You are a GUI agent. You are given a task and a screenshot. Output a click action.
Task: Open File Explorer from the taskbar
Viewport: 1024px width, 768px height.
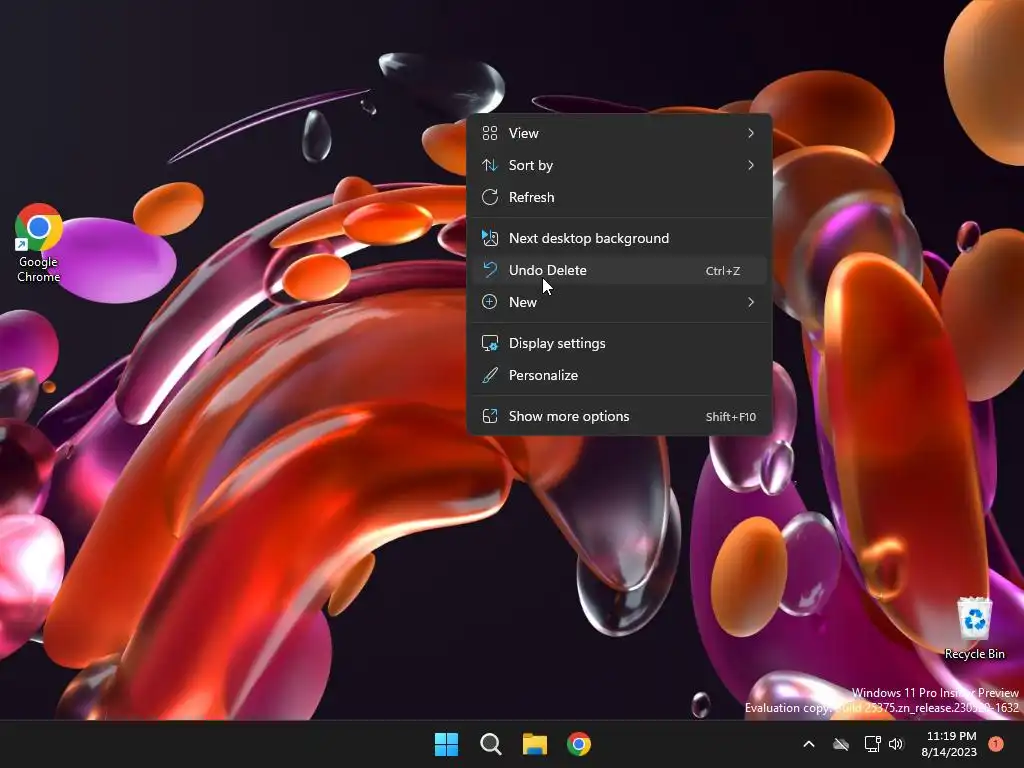point(535,744)
